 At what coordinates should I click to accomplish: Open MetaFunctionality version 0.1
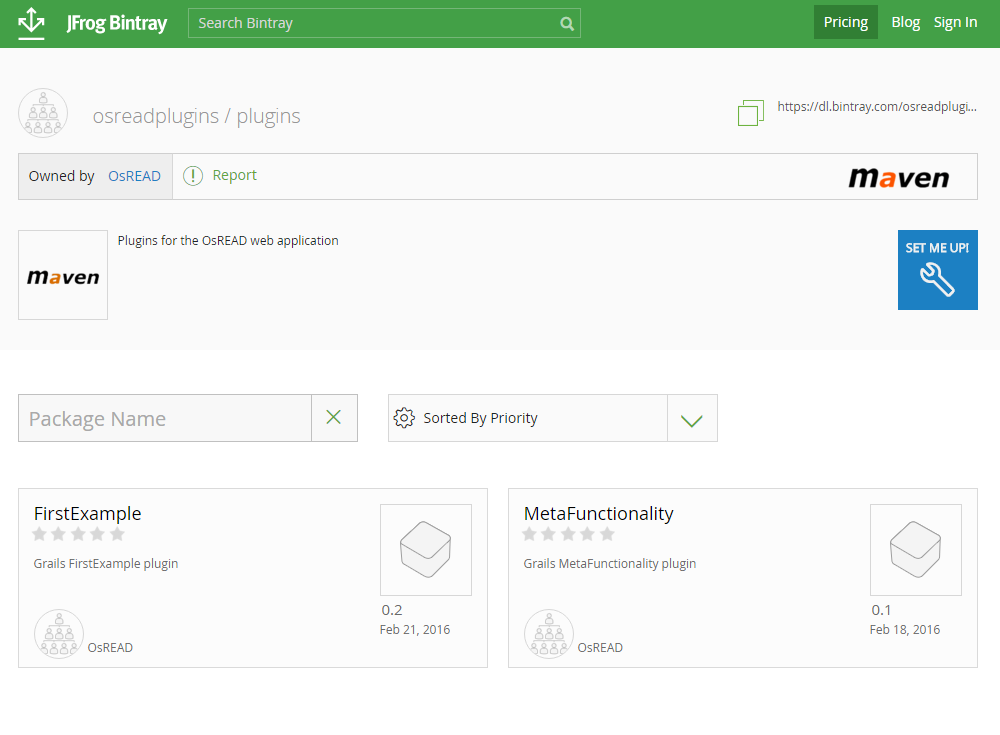pos(881,610)
